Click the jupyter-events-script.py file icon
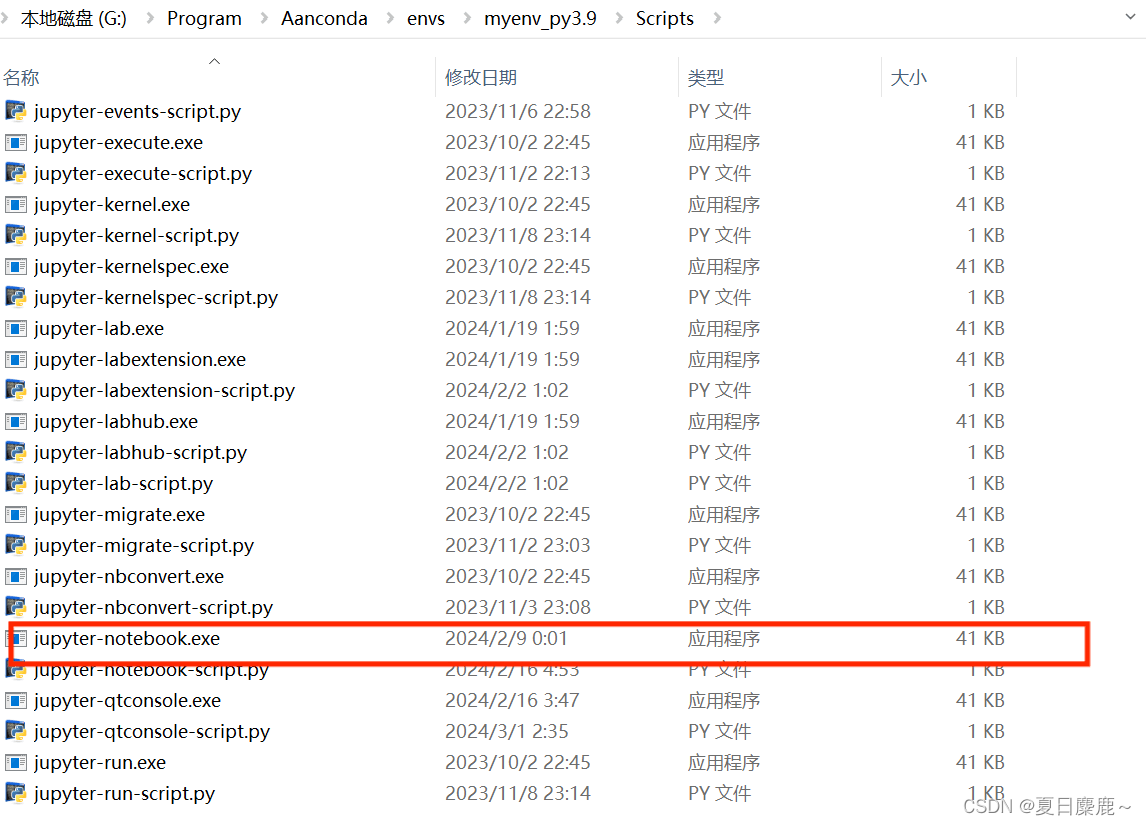The height and width of the screenshot is (825, 1146). tap(16, 111)
